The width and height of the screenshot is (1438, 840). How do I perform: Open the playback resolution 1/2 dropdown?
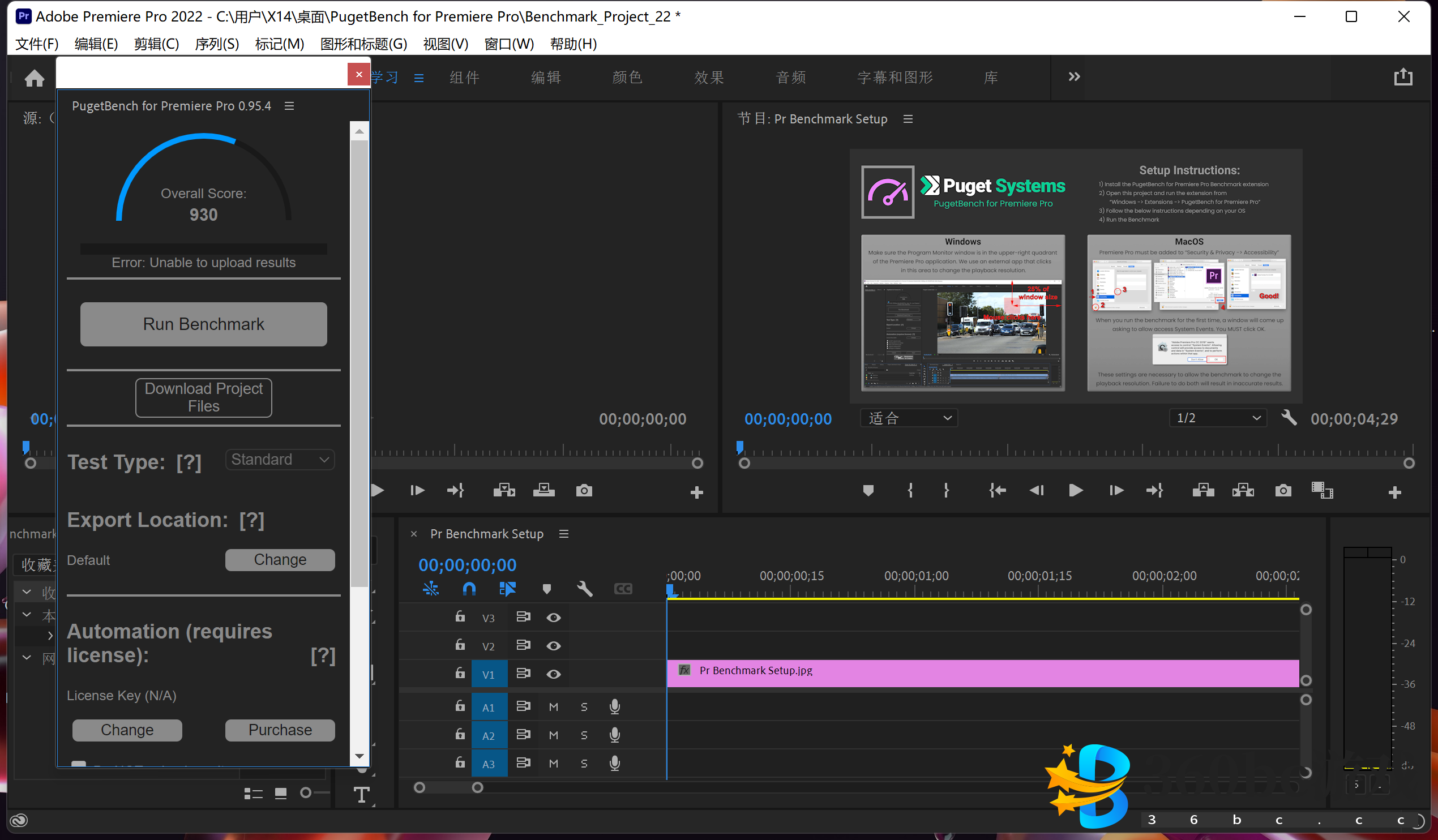1218,418
